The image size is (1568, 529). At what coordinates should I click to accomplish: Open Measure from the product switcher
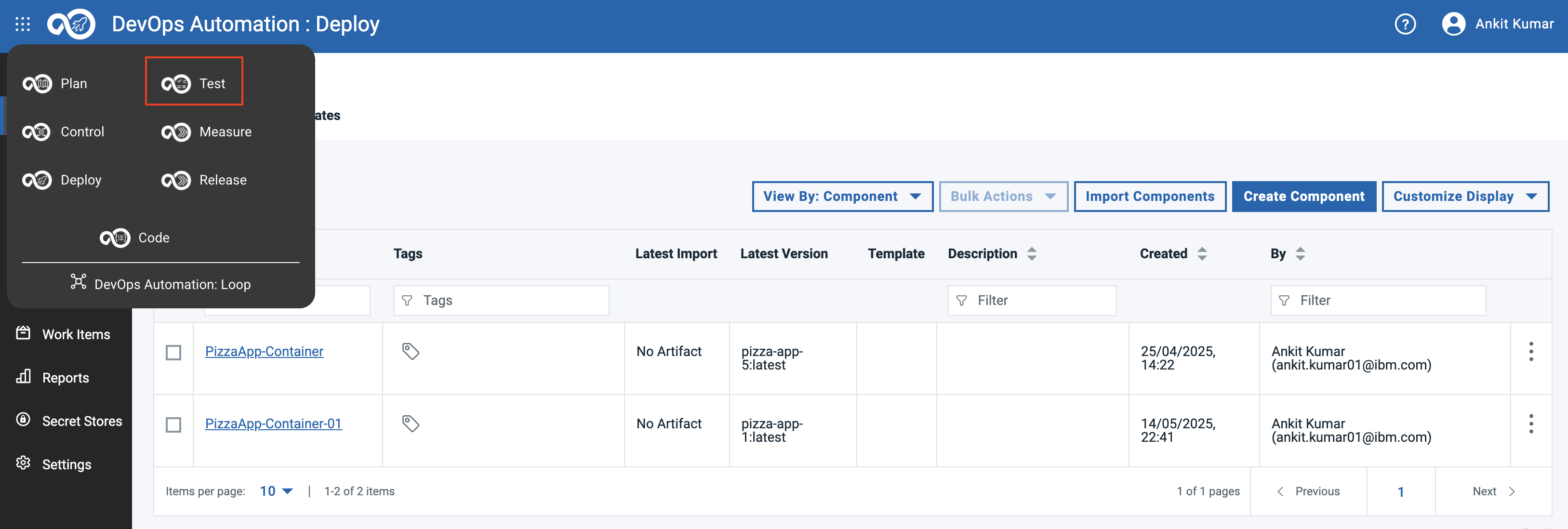coord(206,132)
